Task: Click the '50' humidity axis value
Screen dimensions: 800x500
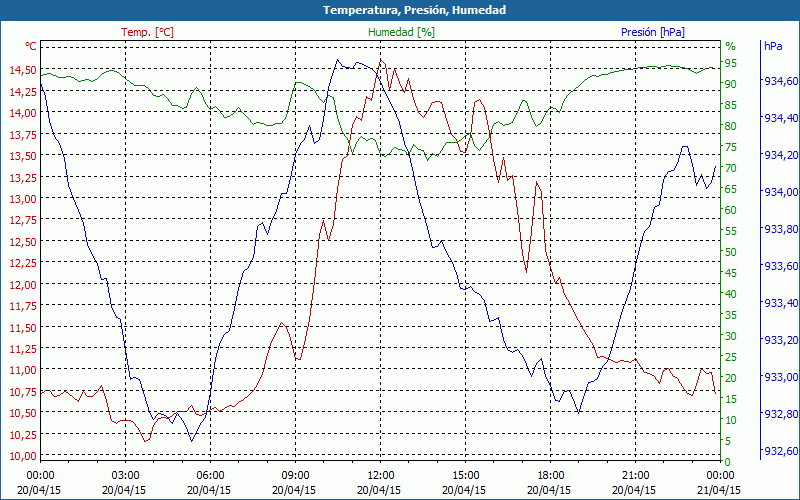Action: click(731, 252)
